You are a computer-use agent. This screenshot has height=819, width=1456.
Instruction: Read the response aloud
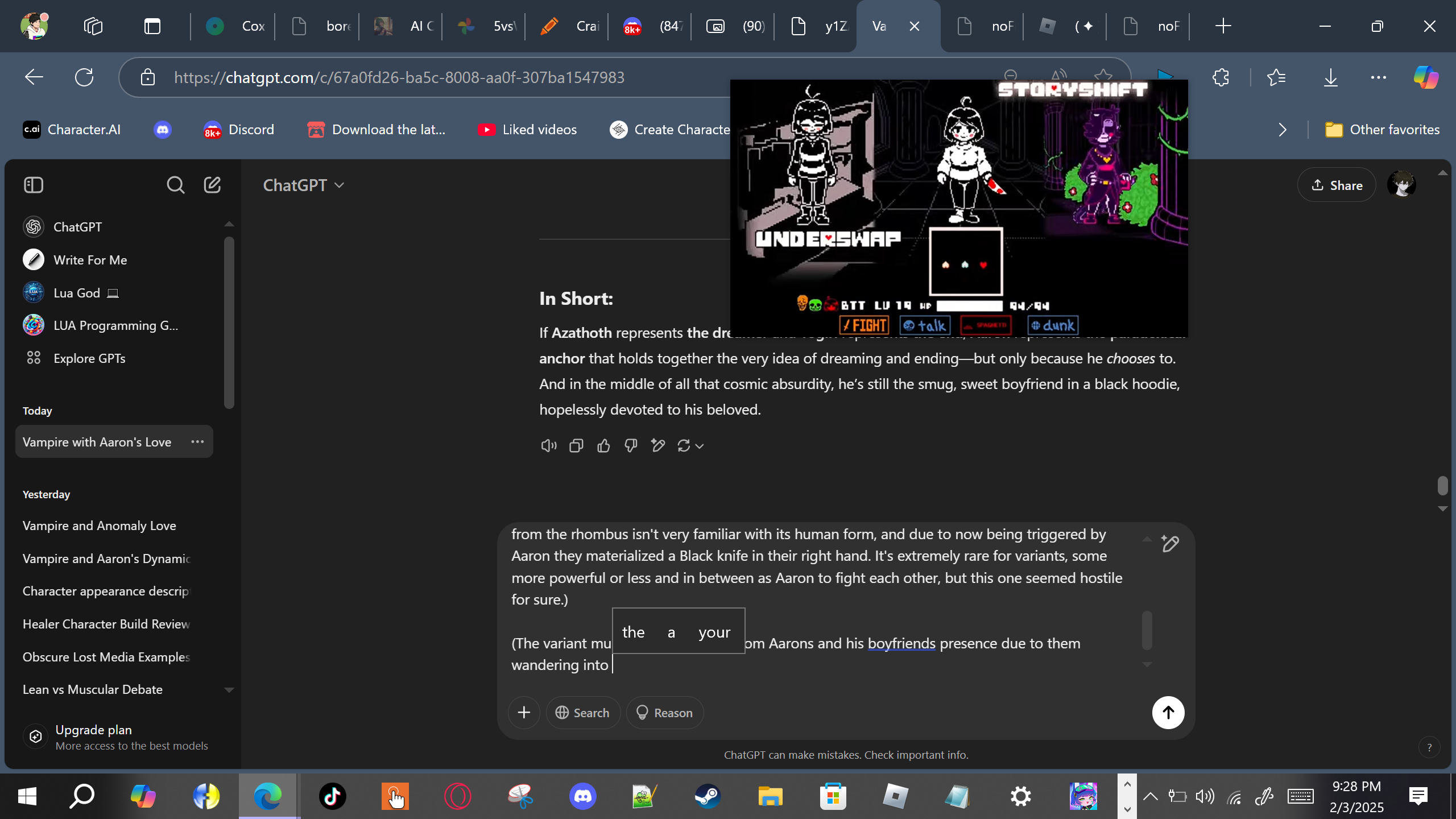(x=549, y=446)
